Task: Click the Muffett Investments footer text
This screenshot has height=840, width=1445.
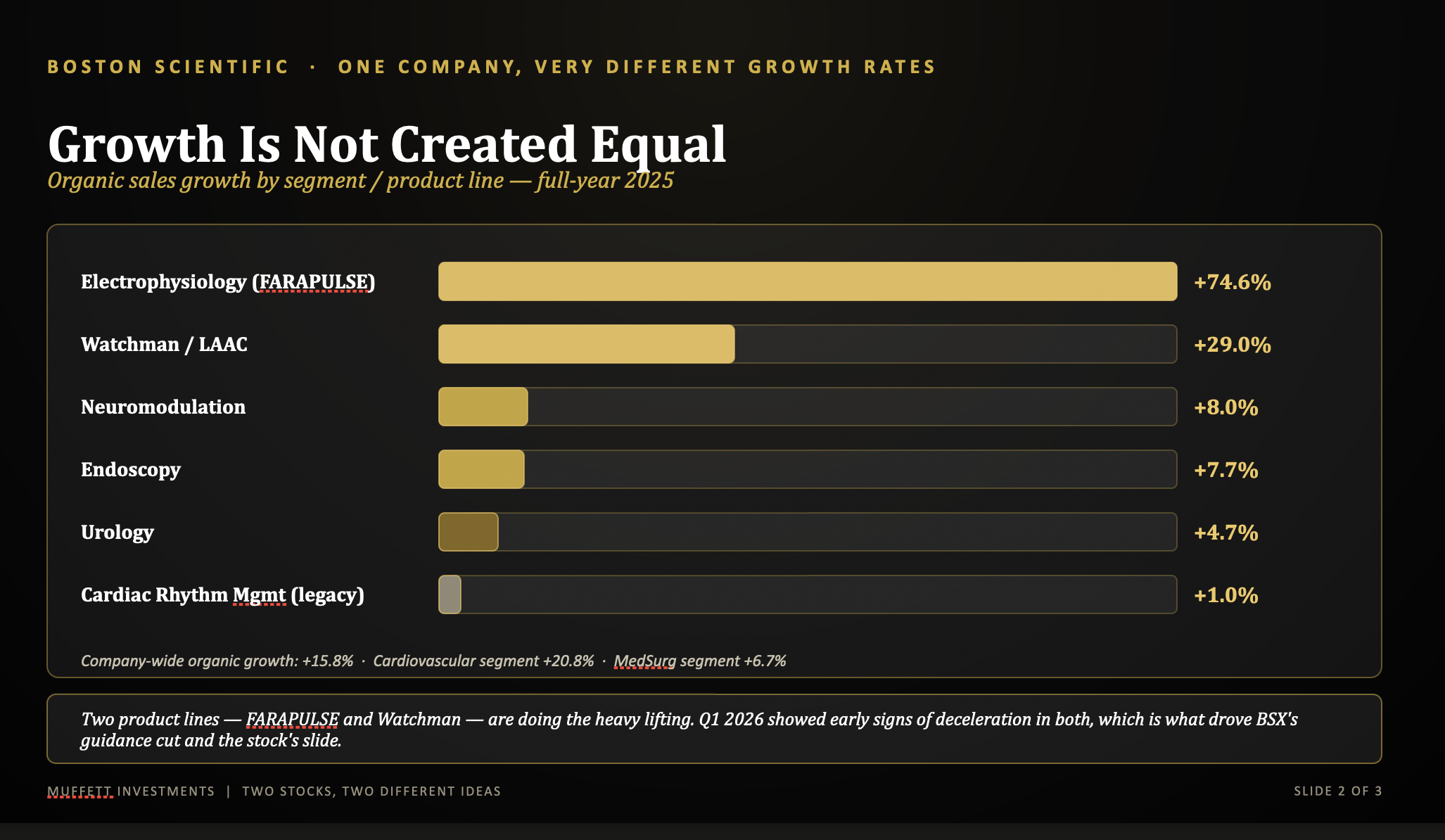Action: coord(131,791)
